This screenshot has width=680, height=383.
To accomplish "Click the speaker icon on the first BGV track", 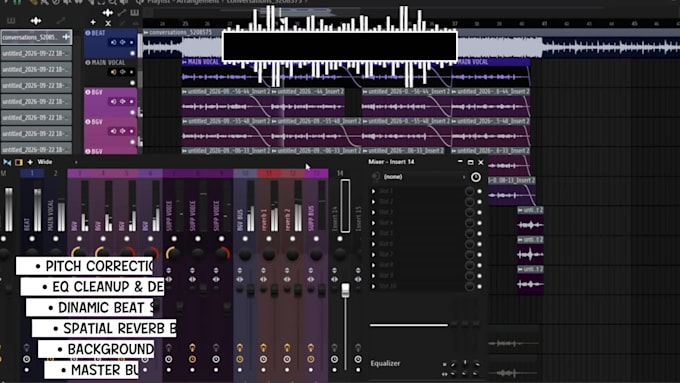I will [x=114, y=101].
